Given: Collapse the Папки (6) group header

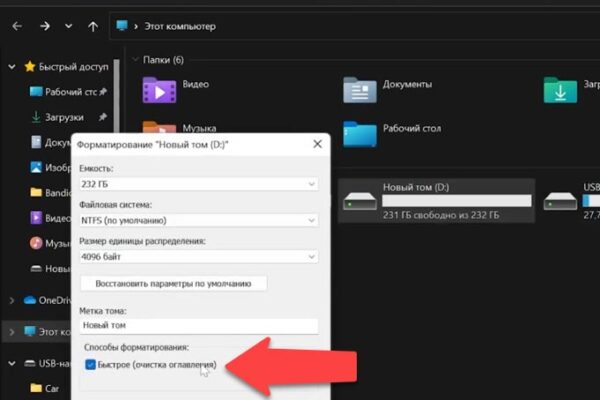Looking at the screenshot, I should (135, 60).
